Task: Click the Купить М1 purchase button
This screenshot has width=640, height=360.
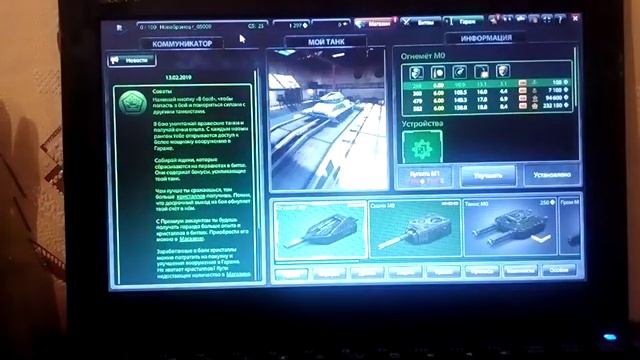Action: pos(425,177)
